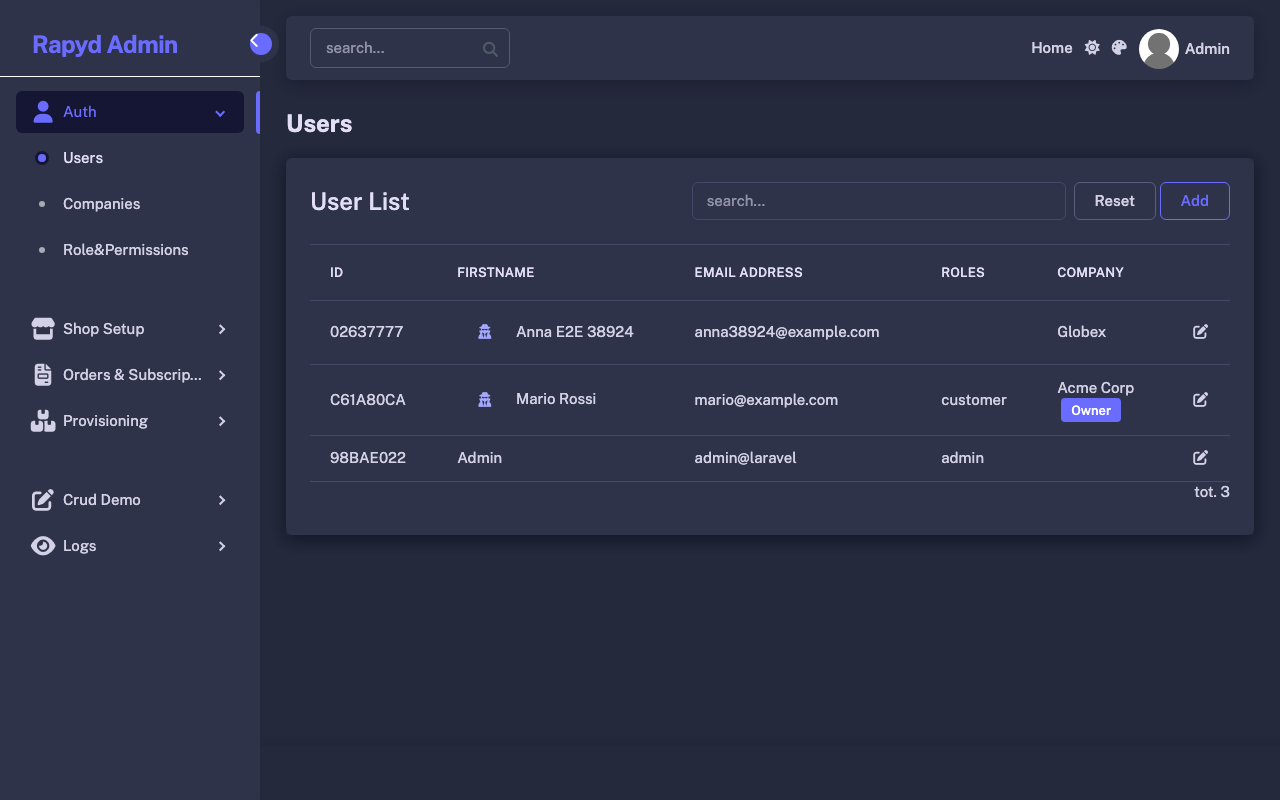Click the COMPANY column header
1280x800 pixels.
click(x=1091, y=272)
